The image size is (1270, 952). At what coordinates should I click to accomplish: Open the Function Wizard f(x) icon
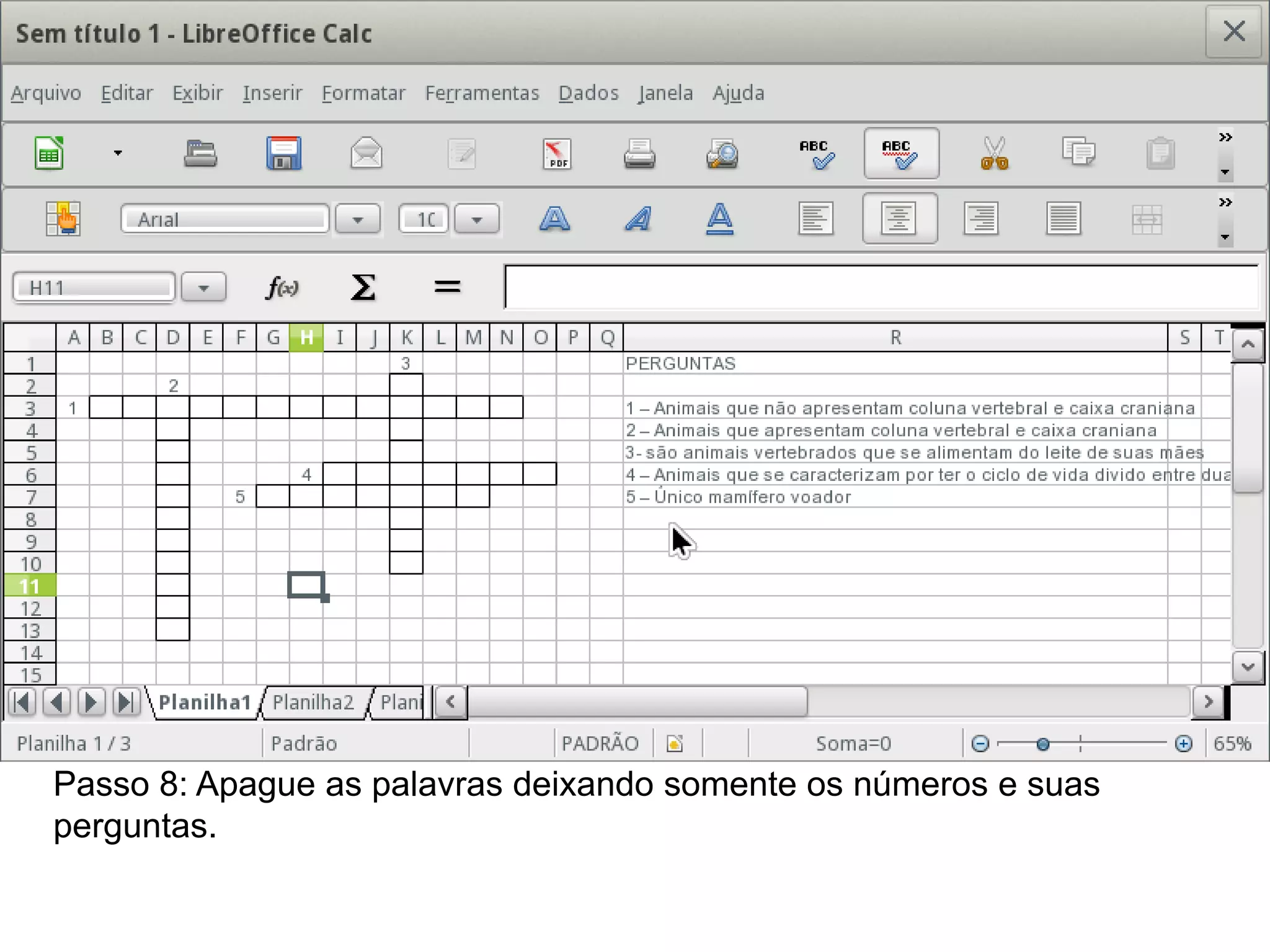(282, 288)
